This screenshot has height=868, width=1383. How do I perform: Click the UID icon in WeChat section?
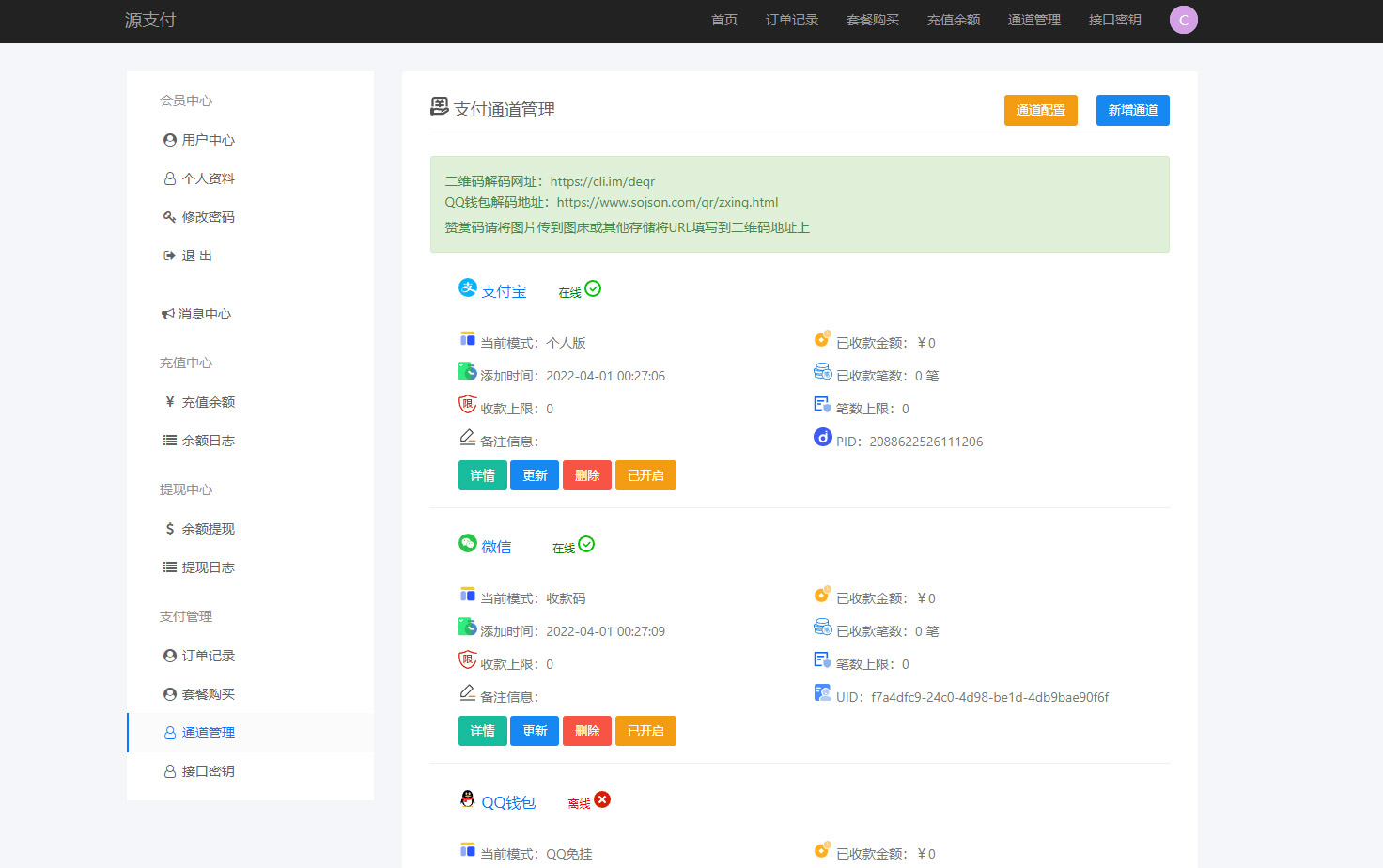pos(822,692)
